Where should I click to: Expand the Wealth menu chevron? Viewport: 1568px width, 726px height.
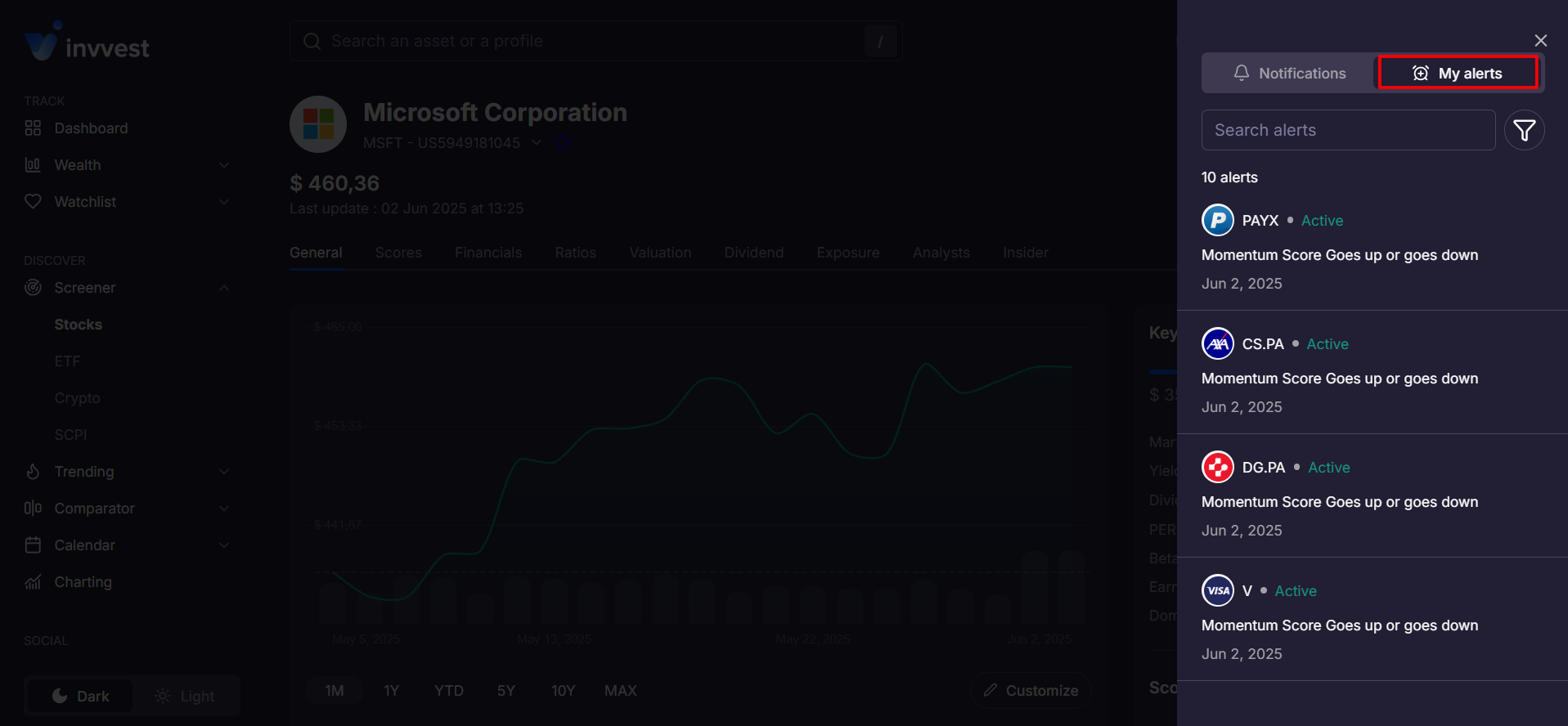pyautogui.click(x=224, y=165)
